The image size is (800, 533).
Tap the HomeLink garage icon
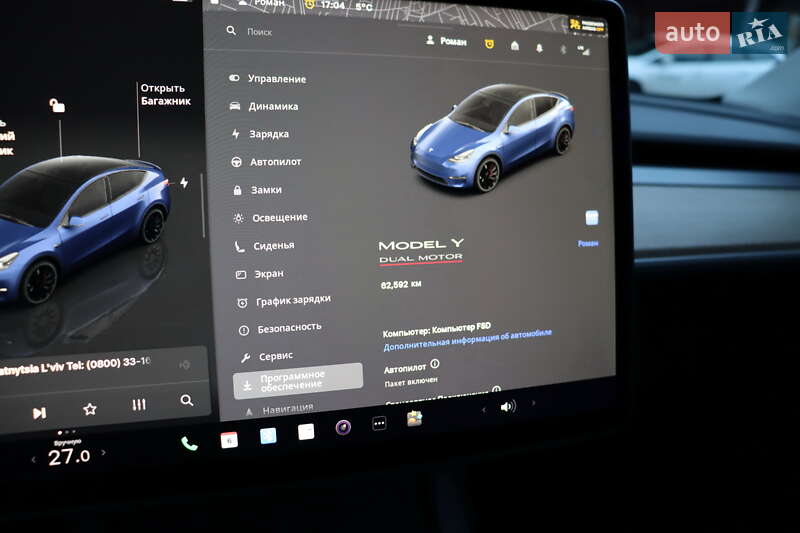pyautogui.click(x=515, y=46)
